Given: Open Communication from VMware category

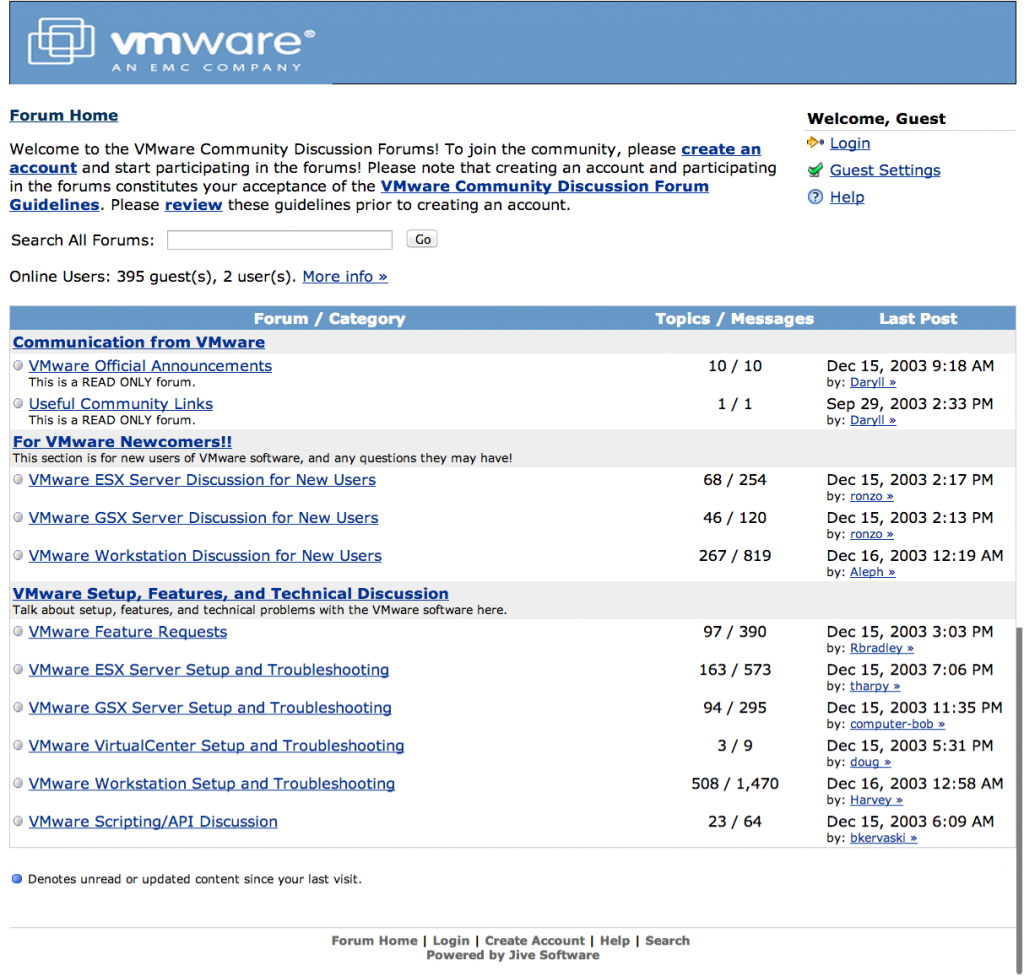Looking at the screenshot, I should click(138, 342).
